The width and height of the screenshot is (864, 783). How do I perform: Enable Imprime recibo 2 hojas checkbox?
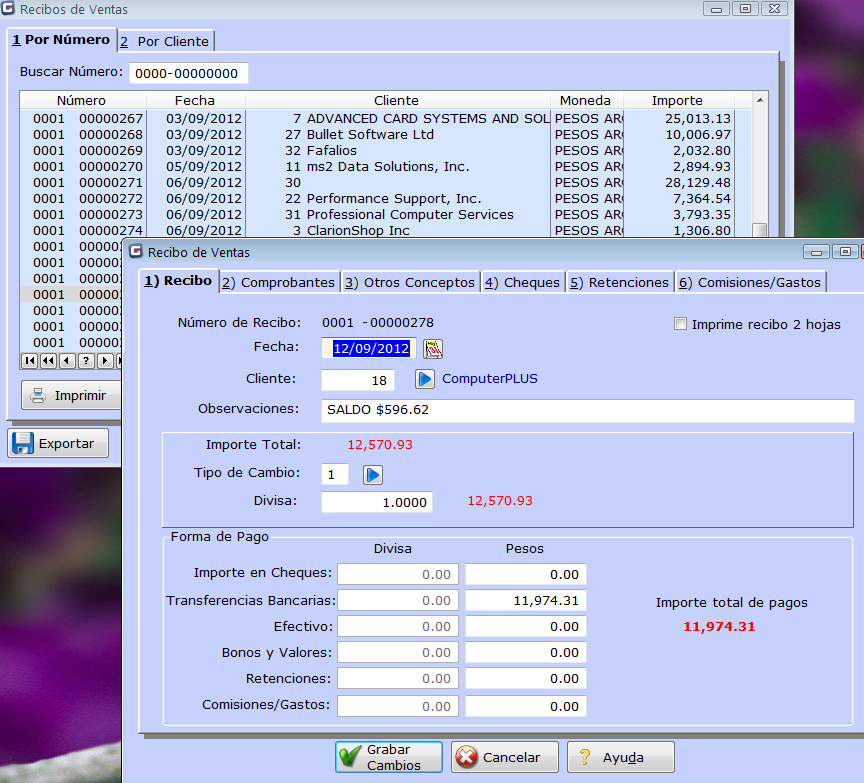point(681,324)
